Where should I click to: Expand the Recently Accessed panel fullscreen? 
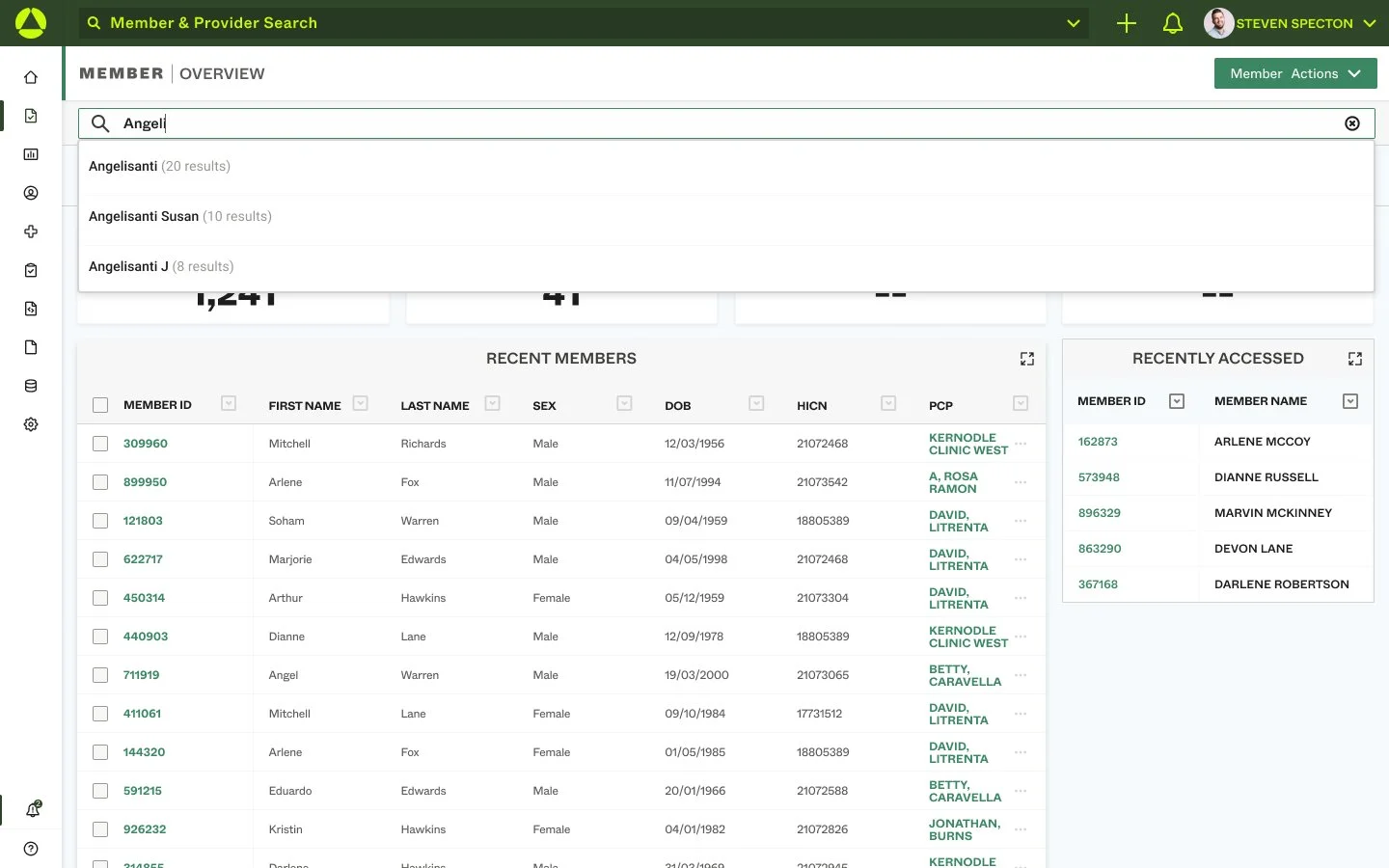point(1355,359)
